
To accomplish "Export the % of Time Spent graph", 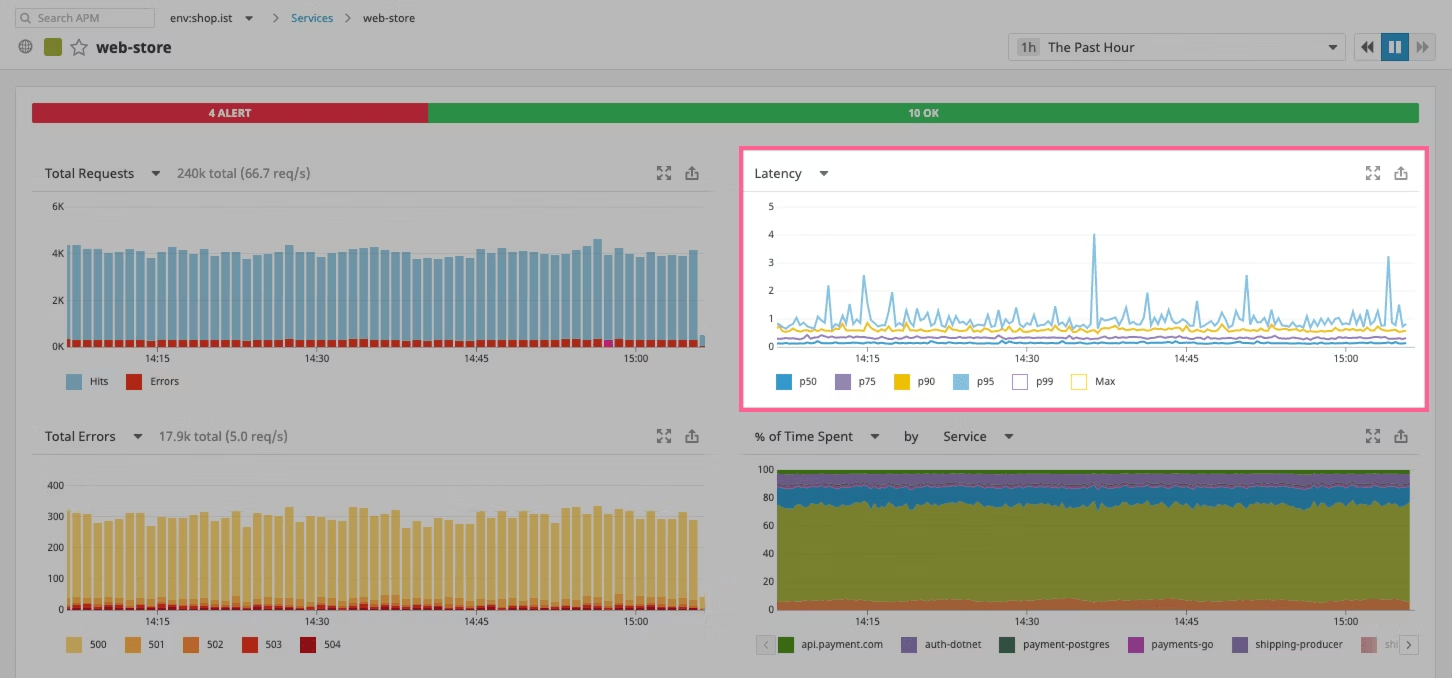I will tap(1401, 436).
